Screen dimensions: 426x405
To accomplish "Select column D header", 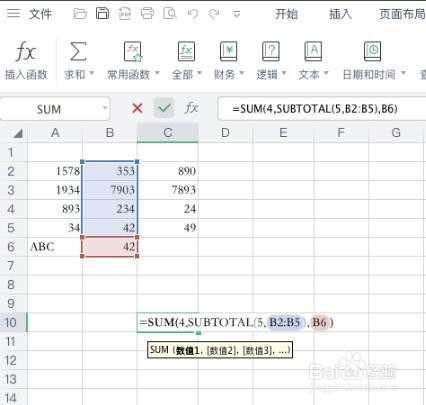I will (x=225, y=133).
